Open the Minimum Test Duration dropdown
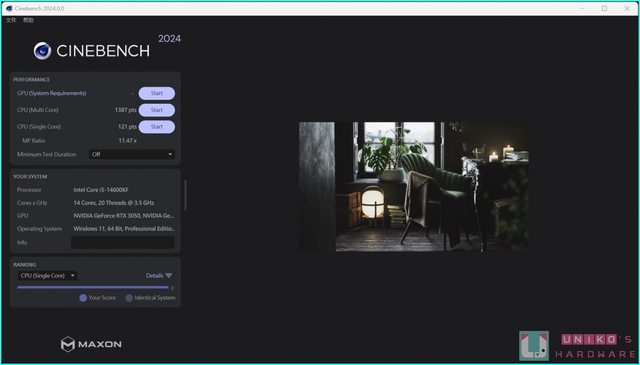640x365 pixels. (x=132, y=154)
